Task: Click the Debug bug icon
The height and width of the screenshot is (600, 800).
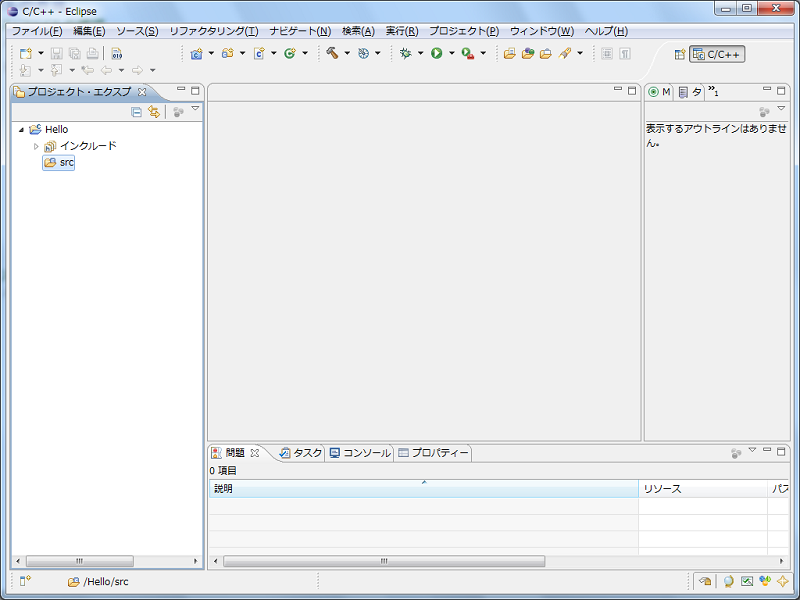Action: (405, 53)
